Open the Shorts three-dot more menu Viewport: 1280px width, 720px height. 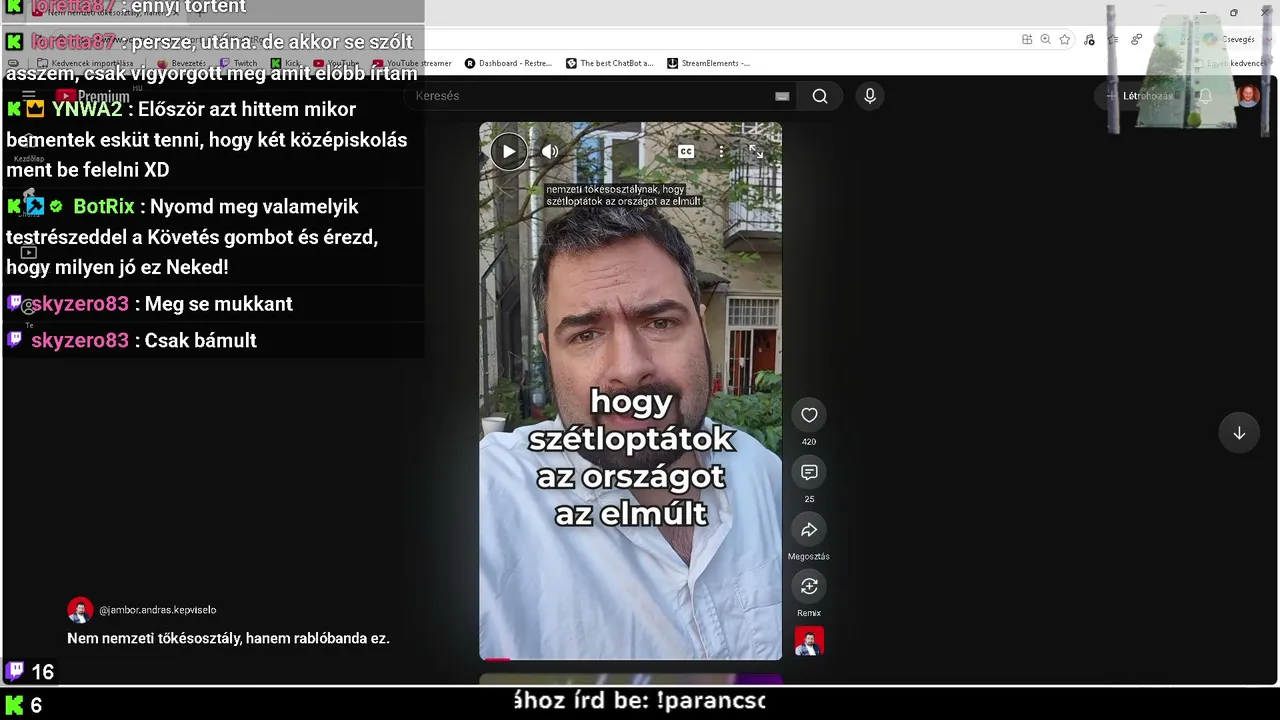pyautogui.click(x=721, y=152)
